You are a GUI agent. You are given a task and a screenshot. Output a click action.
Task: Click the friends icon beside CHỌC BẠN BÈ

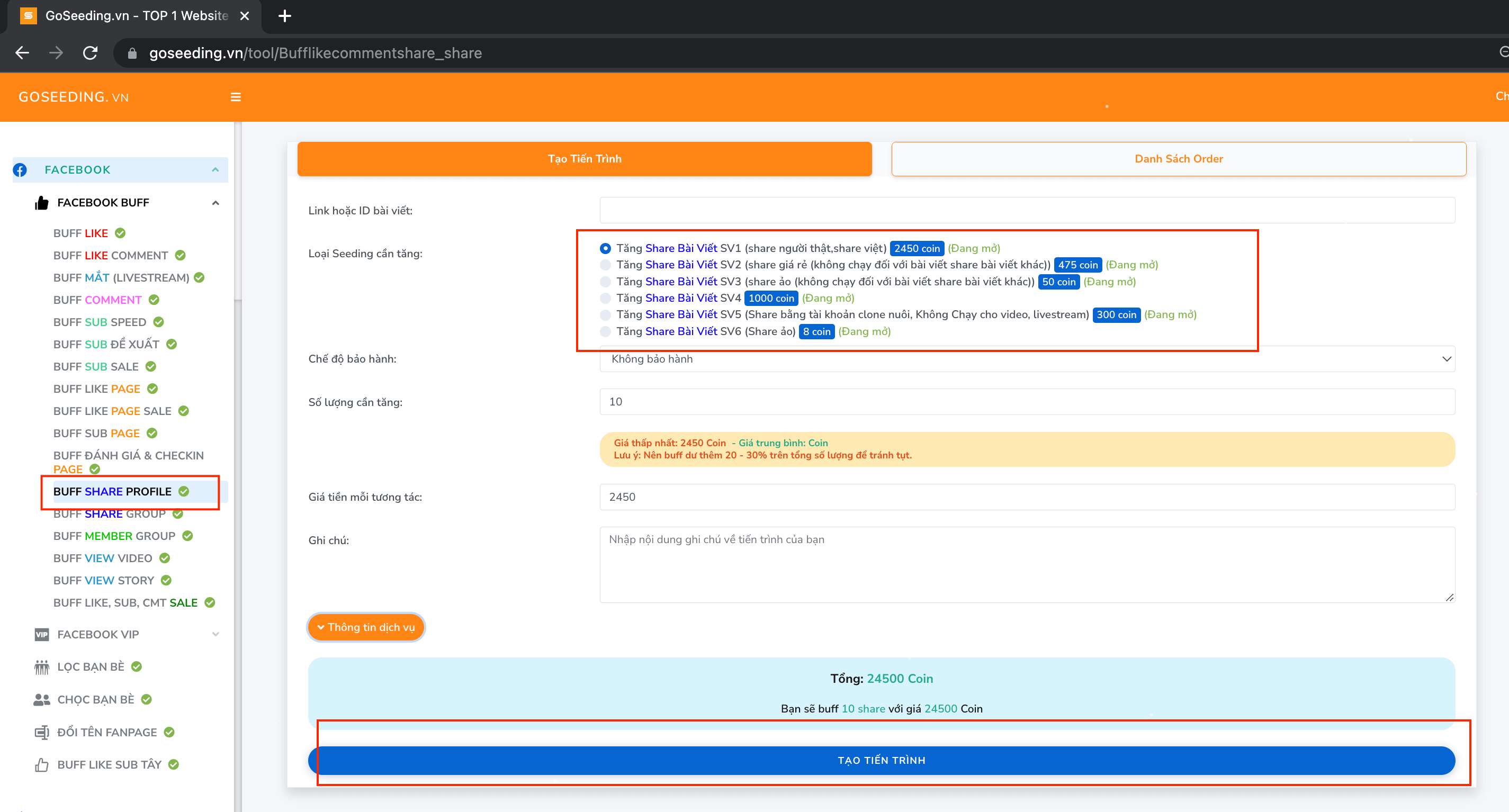(42, 700)
